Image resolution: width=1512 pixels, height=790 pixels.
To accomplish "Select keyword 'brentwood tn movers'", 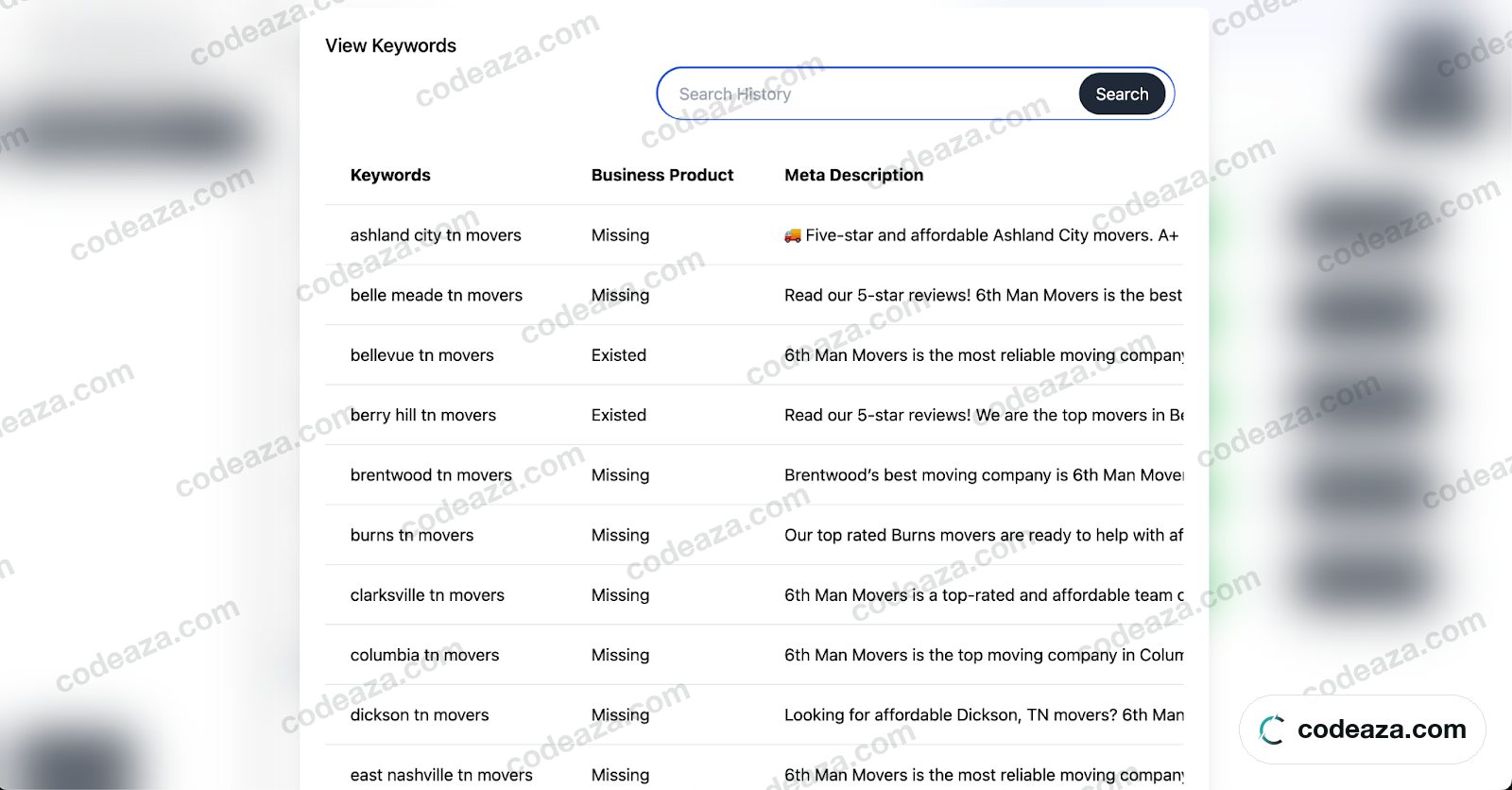I will (x=431, y=475).
